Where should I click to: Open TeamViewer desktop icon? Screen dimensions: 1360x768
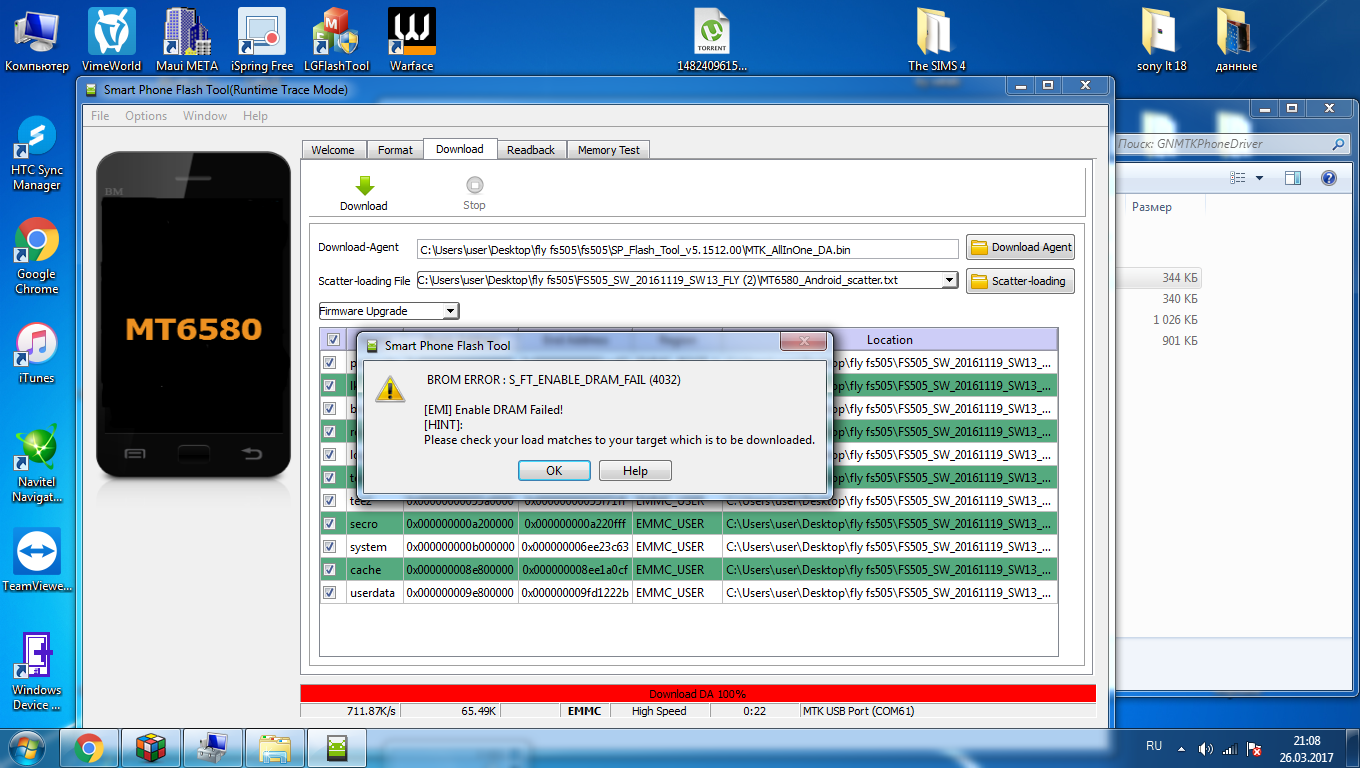pos(37,552)
